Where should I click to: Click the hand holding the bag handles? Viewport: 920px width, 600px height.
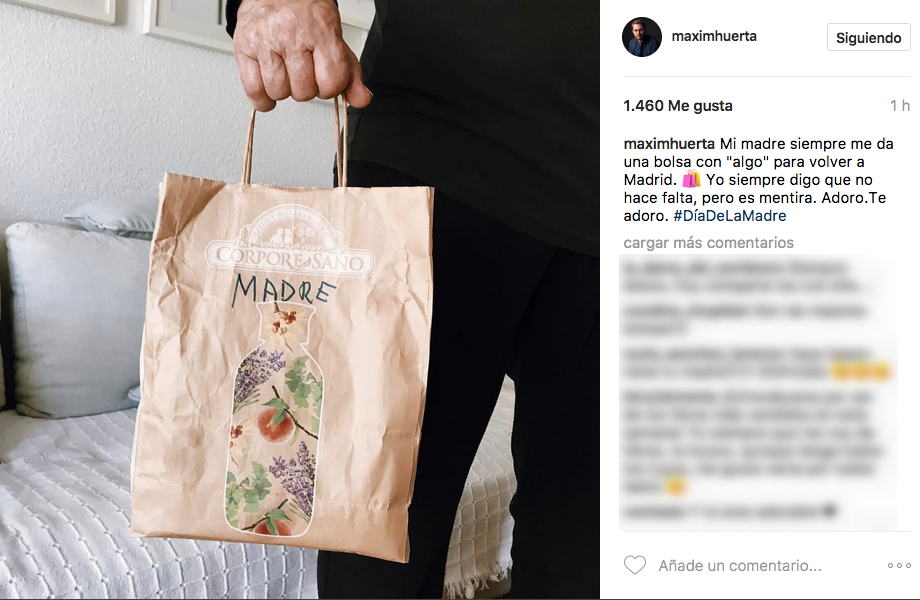[x=297, y=54]
